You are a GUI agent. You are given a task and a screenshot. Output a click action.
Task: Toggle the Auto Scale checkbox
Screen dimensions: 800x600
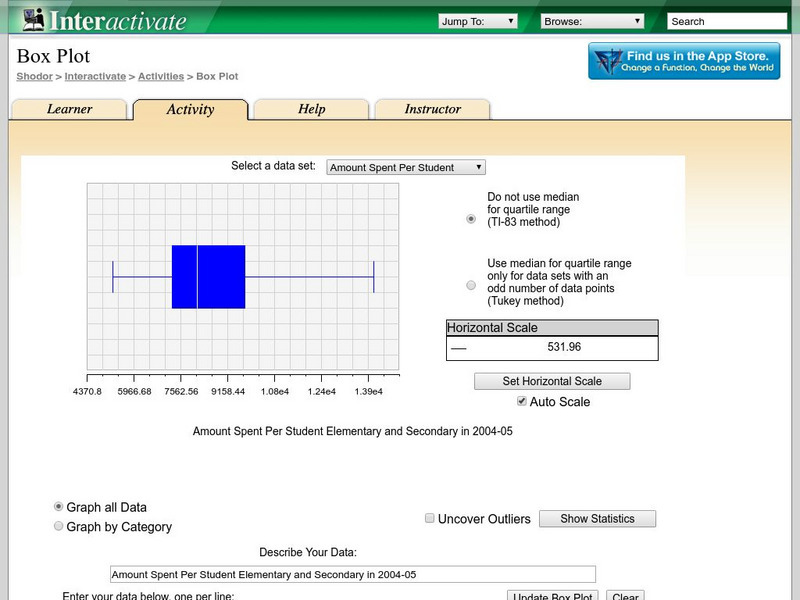[521, 401]
